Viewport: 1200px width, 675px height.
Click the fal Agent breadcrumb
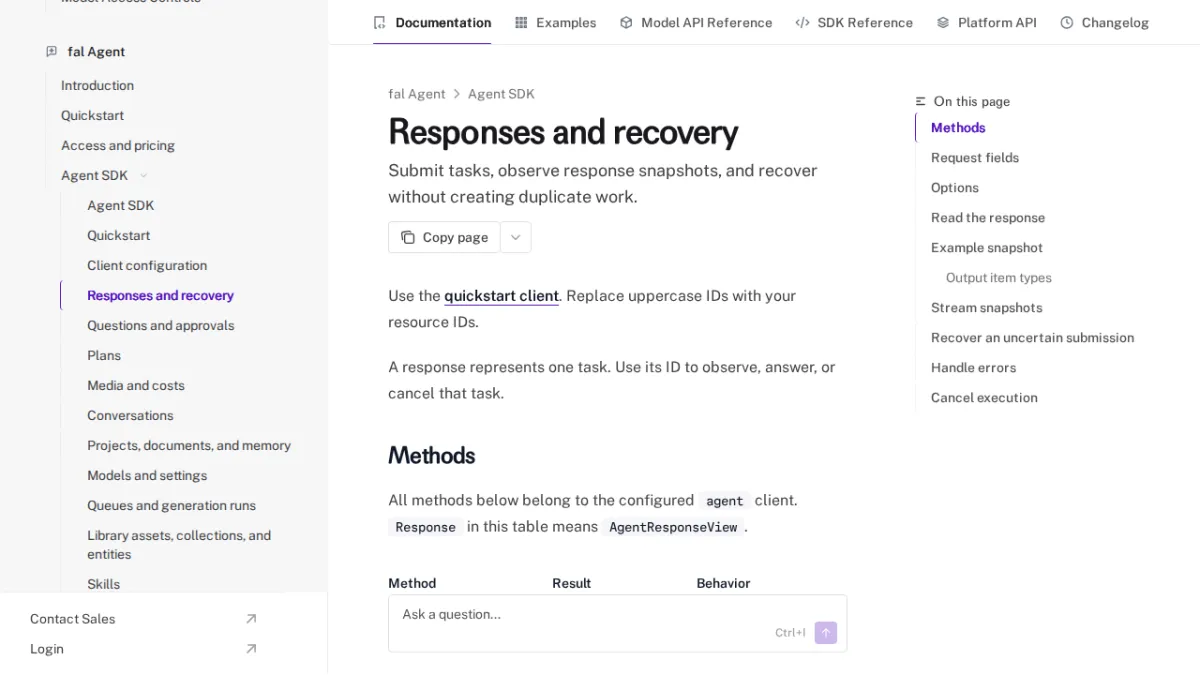click(x=417, y=94)
